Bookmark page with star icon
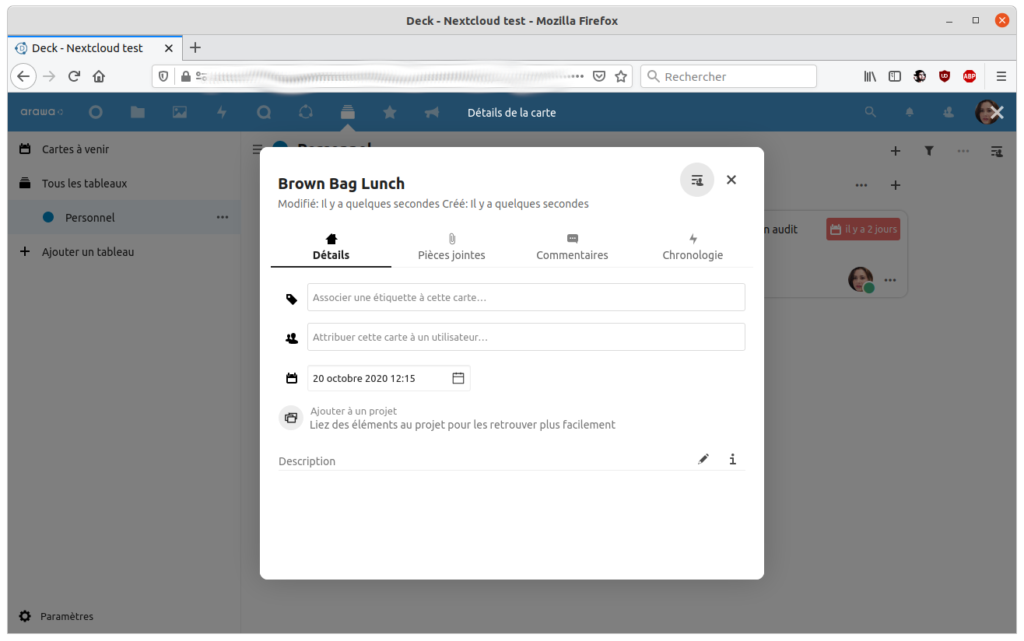Image resolution: width=1024 pixels, height=641 pixels. coord(621,76)
